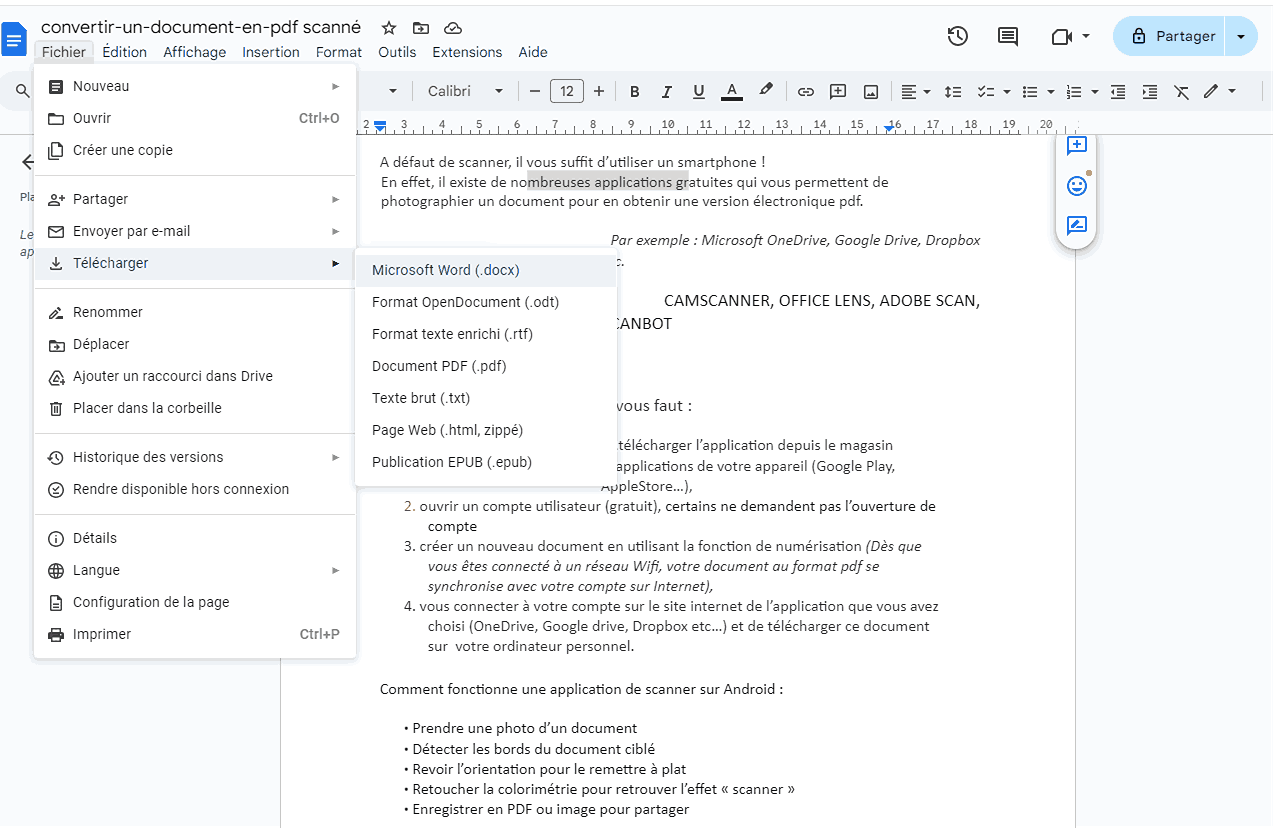This screenshot has width=1274, height=830.
Task: Suggest edits icon in side panel
Action: [1077, 225]
